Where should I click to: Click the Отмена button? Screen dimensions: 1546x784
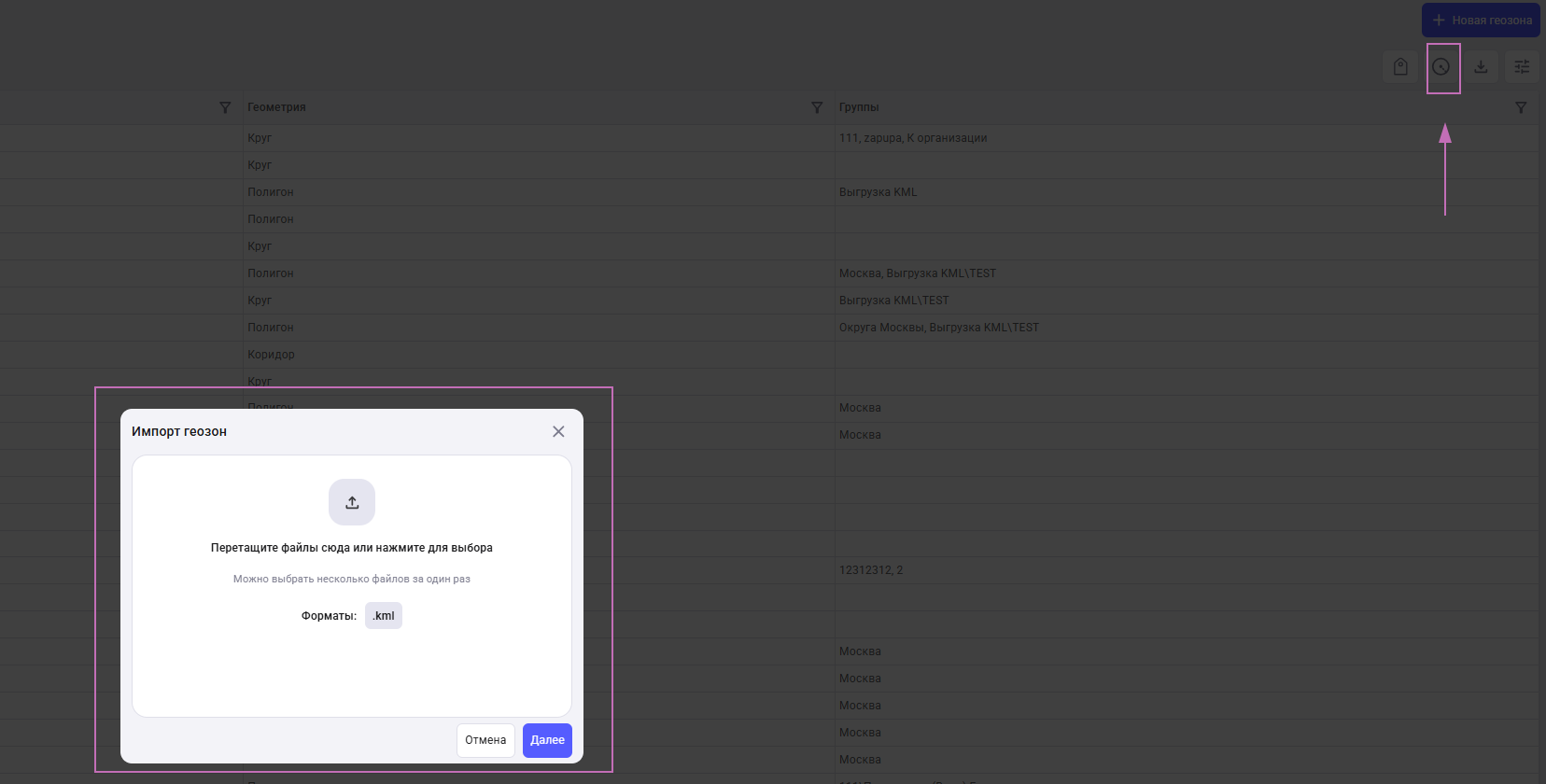click(485, 740)
